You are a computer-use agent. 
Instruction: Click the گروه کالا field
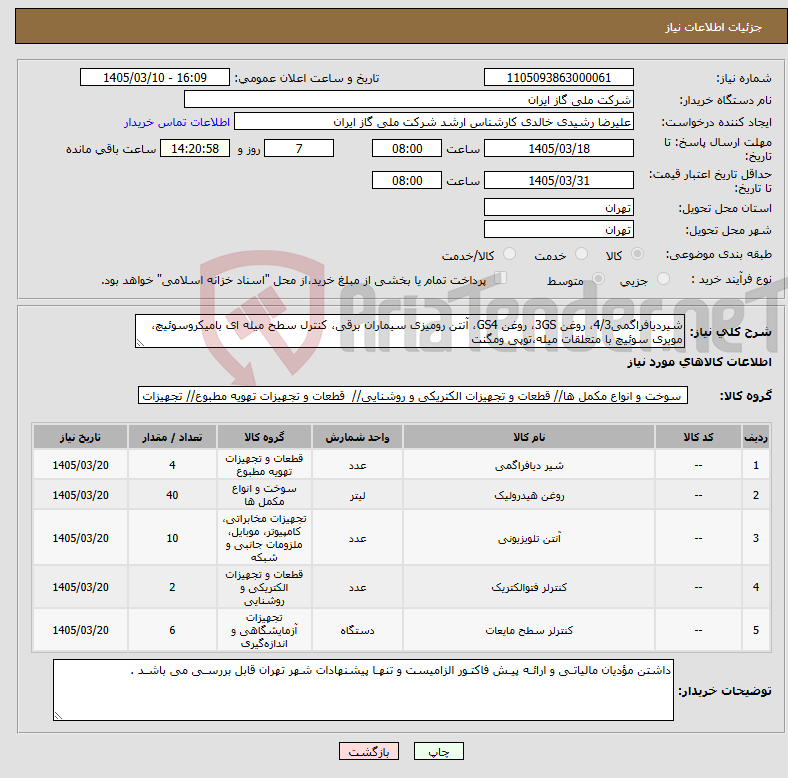coord(413,396)
